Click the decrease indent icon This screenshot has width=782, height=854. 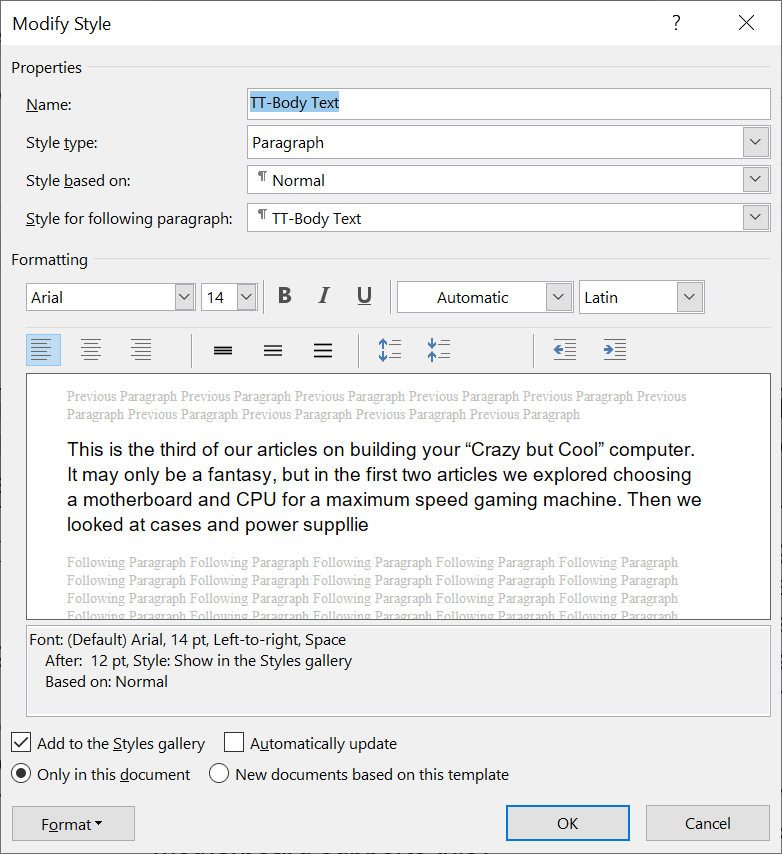pos(565,350)
